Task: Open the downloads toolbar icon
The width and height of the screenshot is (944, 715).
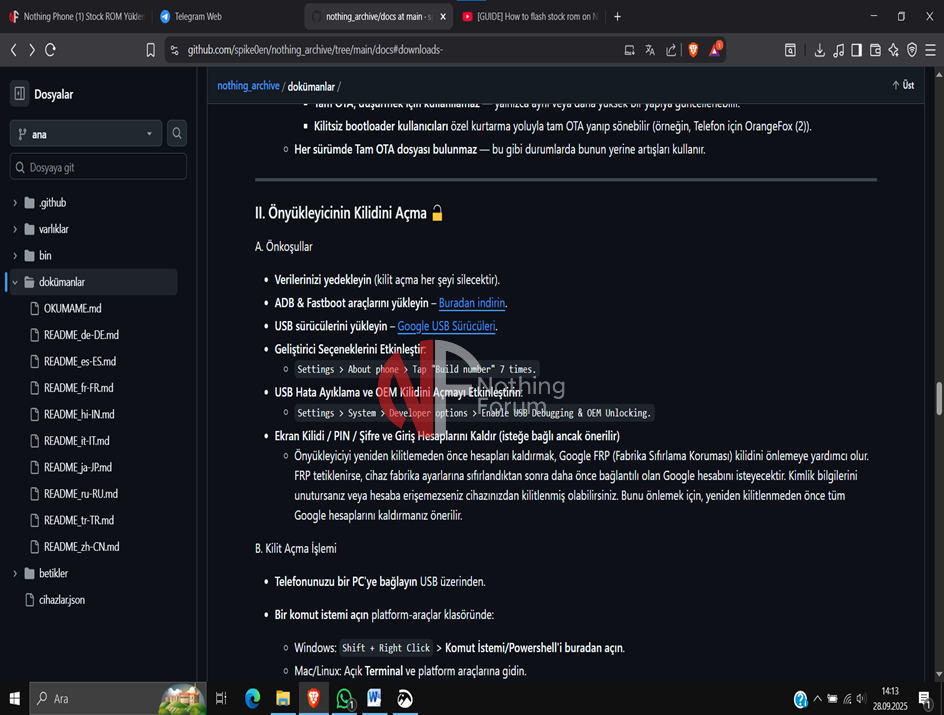Action: [x=819, y=50]
